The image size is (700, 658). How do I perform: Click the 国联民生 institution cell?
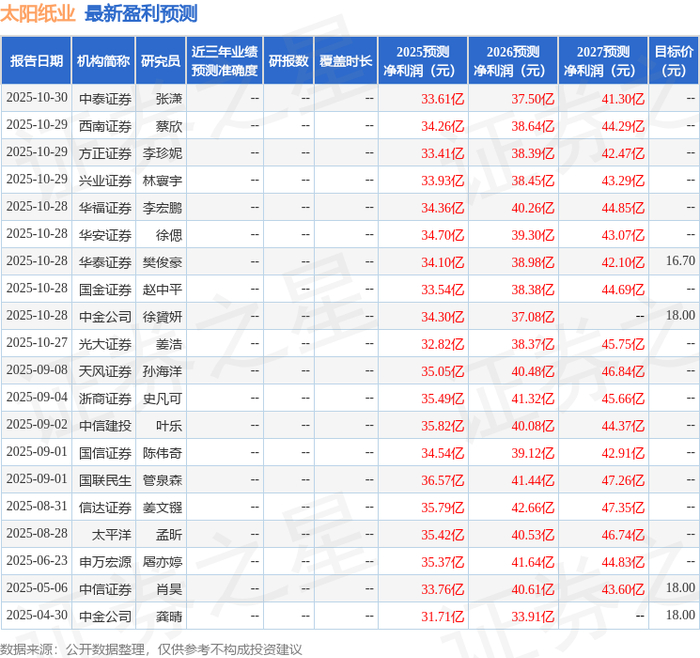(x=105, y=480)
